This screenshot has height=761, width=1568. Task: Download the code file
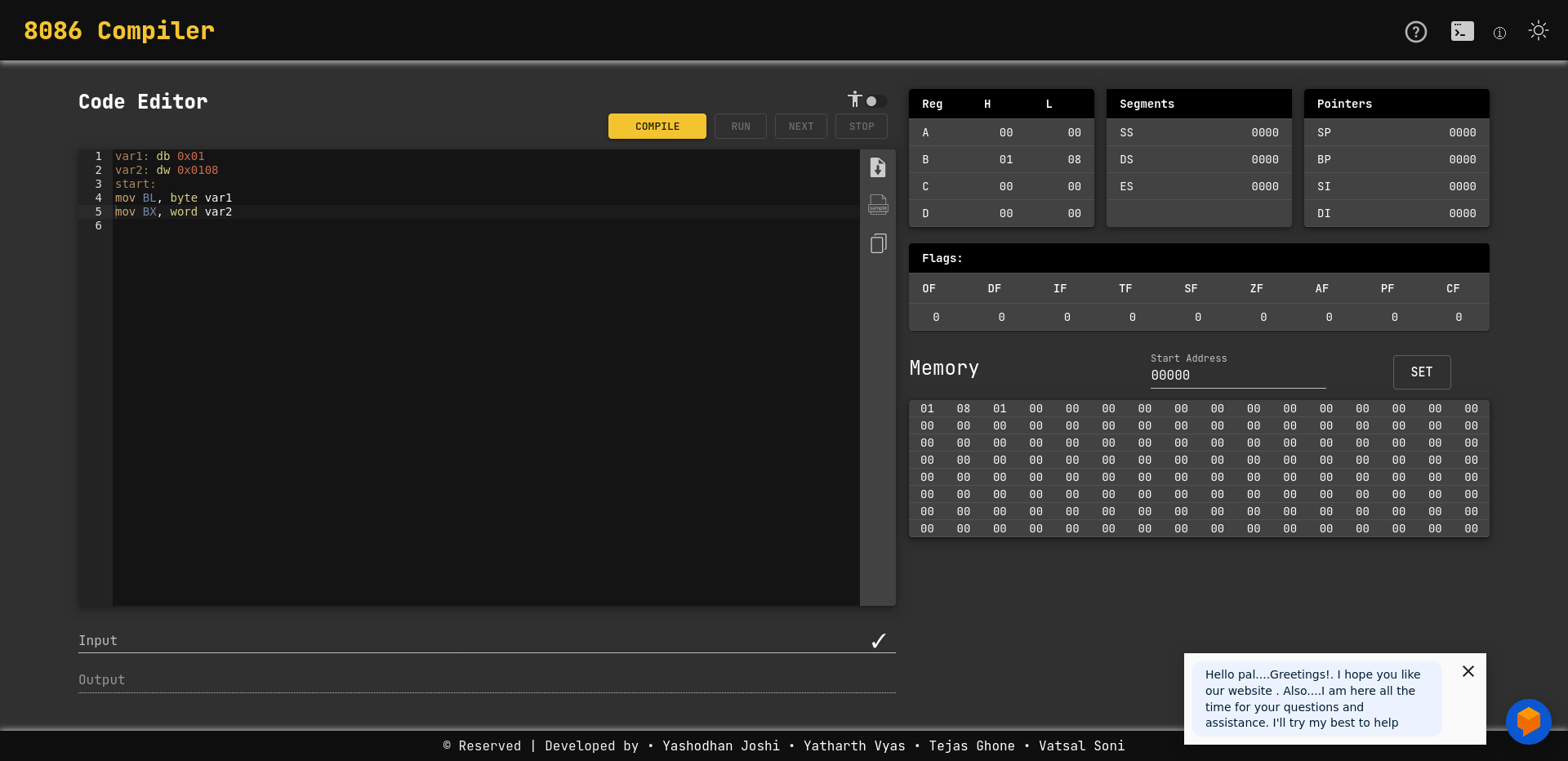(877, 167)
